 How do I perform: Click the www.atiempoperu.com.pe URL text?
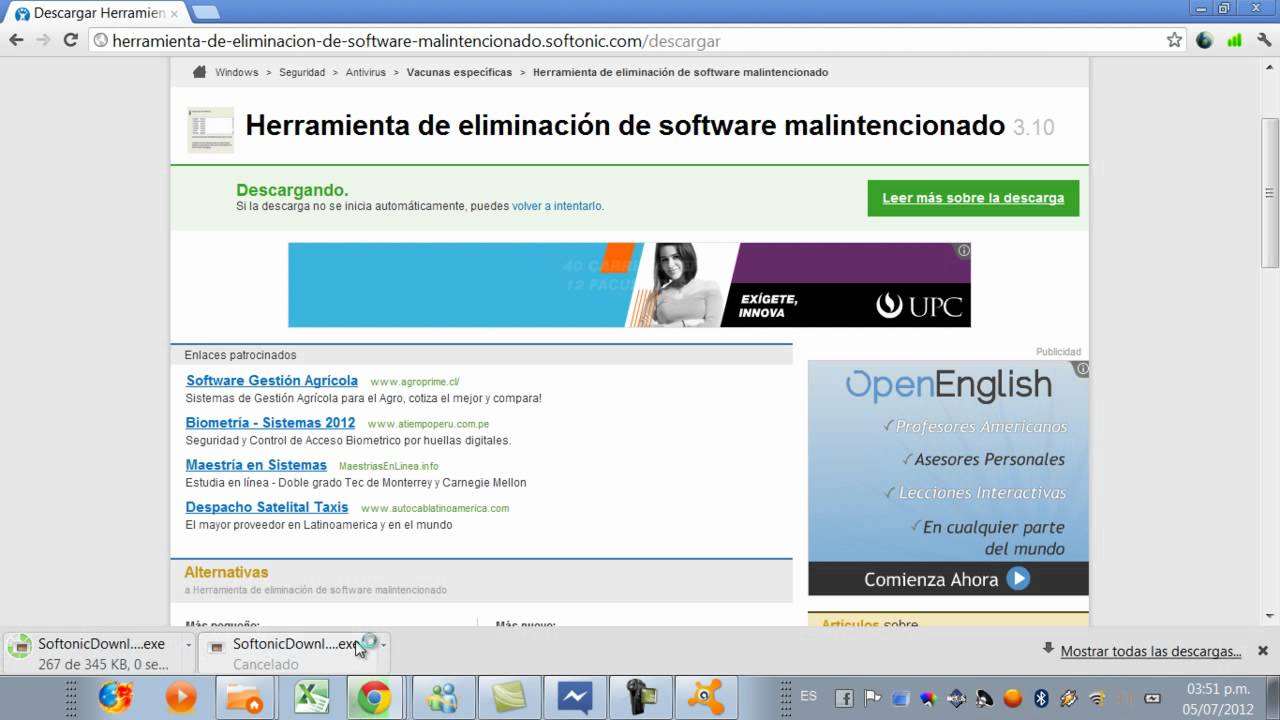[x=428, y=424]
